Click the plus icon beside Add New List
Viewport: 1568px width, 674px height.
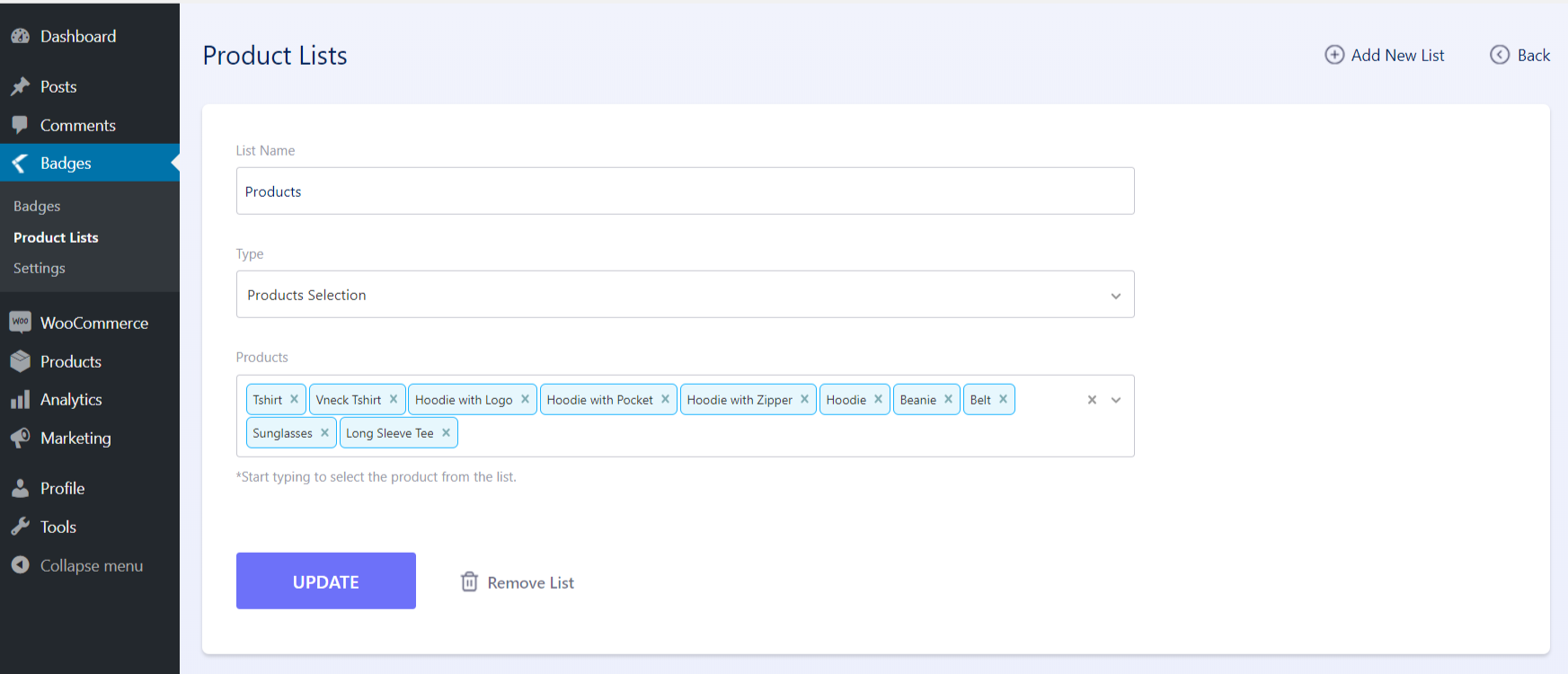pyautogui.click(x=1334, y=55)
